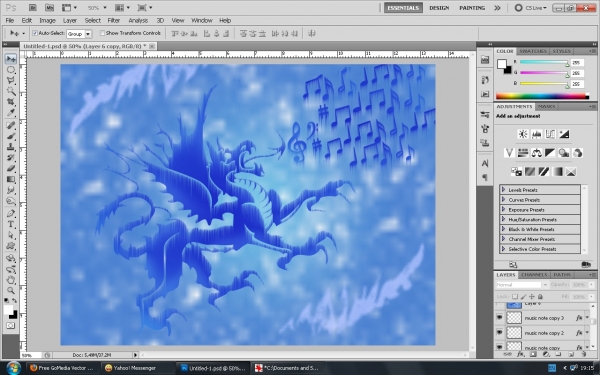Open the layer blend mode Normal dropdown
Image resolution: width=600 pixels, height=375 pixels.
click(522, 285)
